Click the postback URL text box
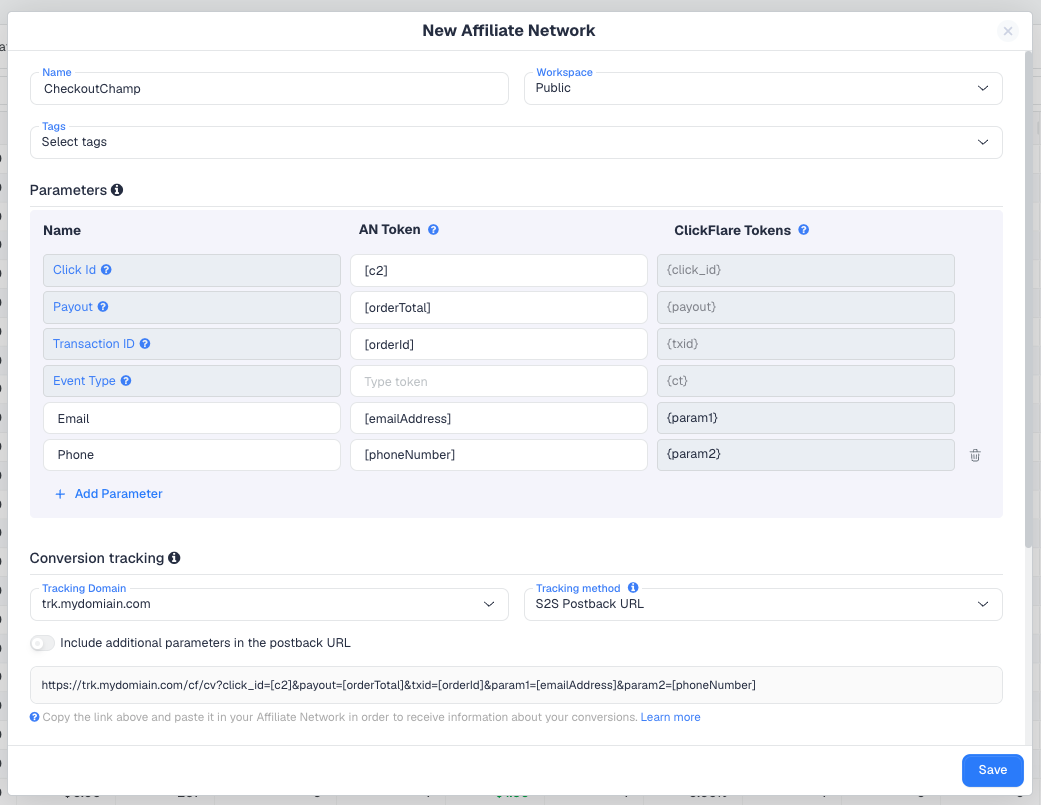 (x=516, y=685)
